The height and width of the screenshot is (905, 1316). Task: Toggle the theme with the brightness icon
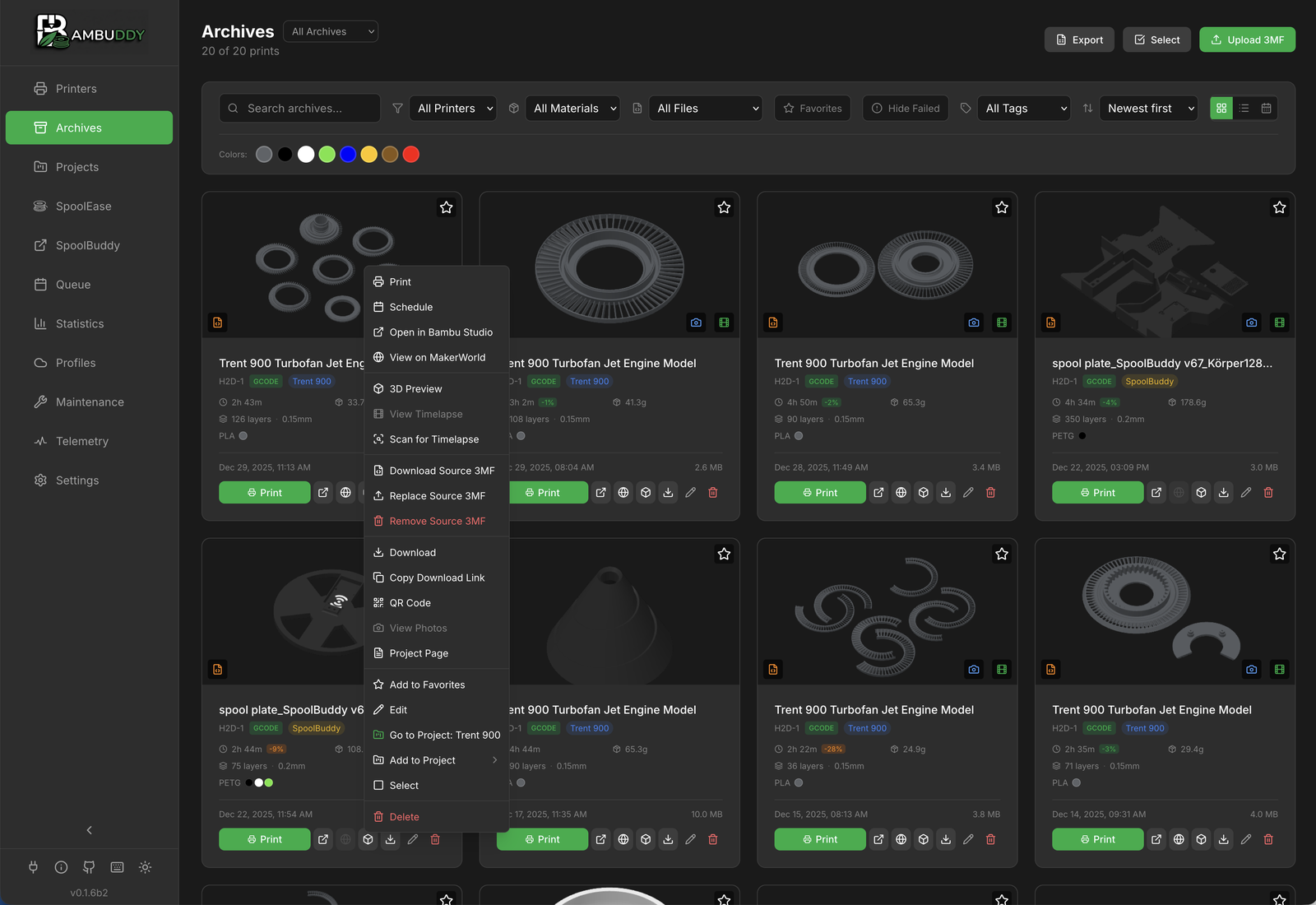(x=145, y=867)
